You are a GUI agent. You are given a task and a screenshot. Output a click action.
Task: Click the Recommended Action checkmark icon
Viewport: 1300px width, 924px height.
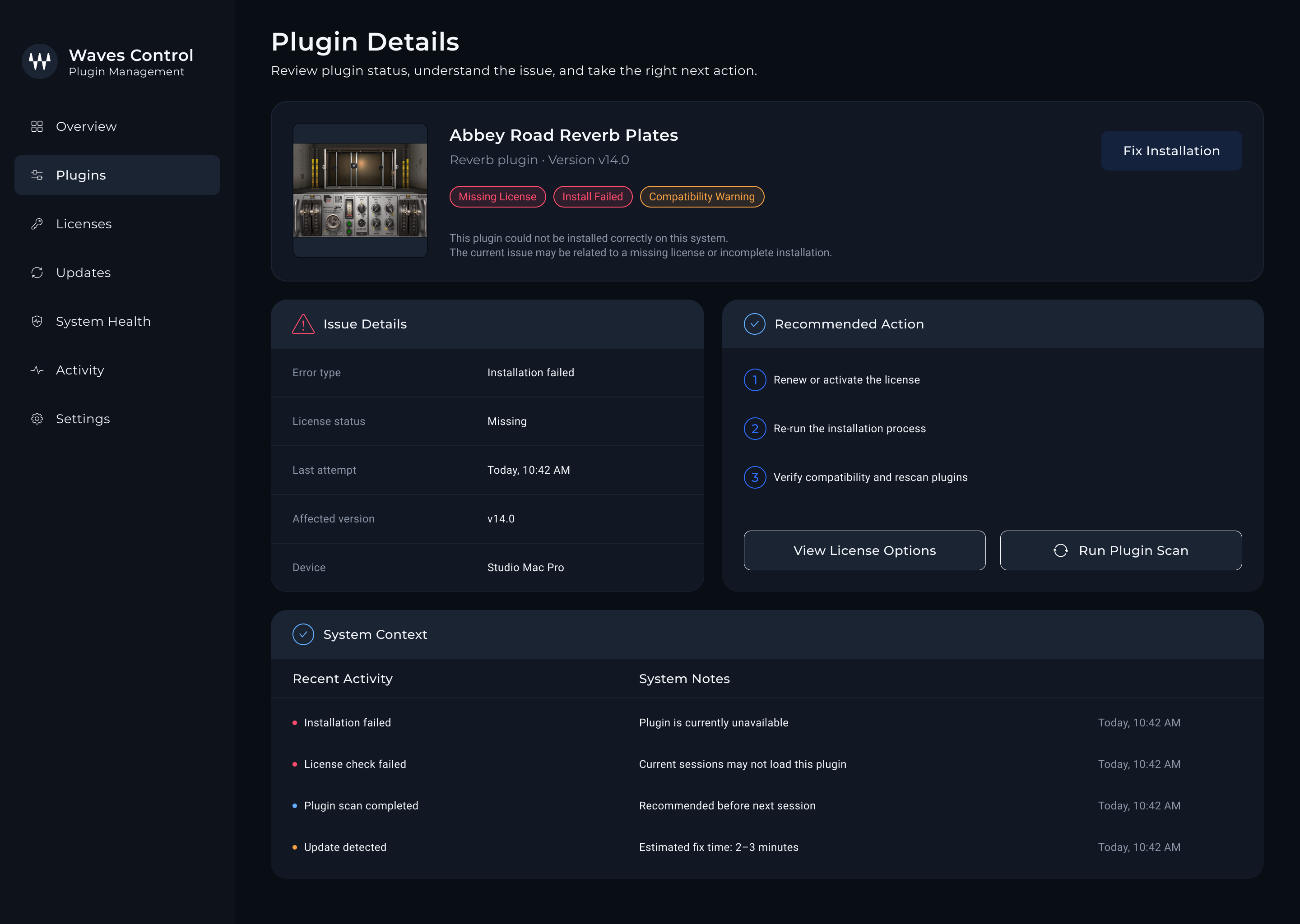755,324
